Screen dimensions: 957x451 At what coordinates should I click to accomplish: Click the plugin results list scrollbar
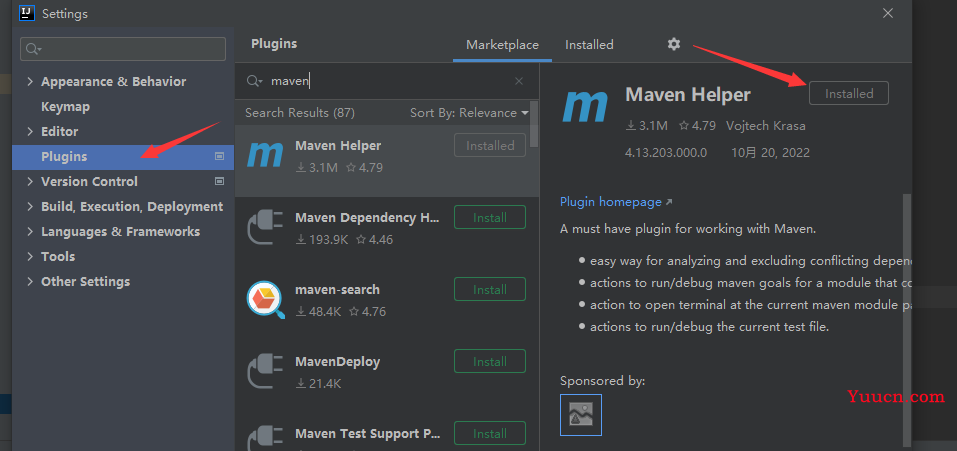(x=534, y=124)
